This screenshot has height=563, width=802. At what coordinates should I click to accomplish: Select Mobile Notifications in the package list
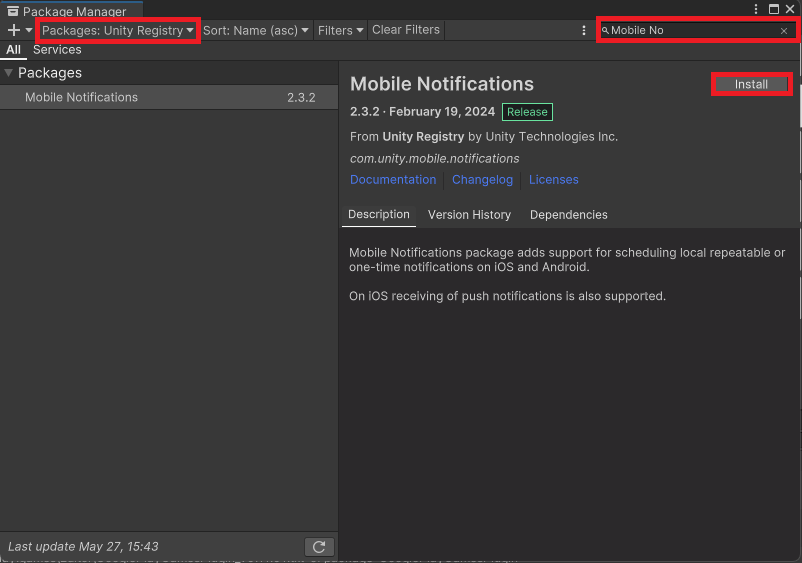[x=169, y=97]
